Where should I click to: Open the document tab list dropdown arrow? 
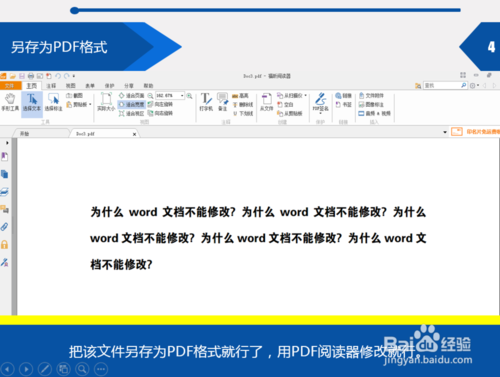click(x=445, y=132)
